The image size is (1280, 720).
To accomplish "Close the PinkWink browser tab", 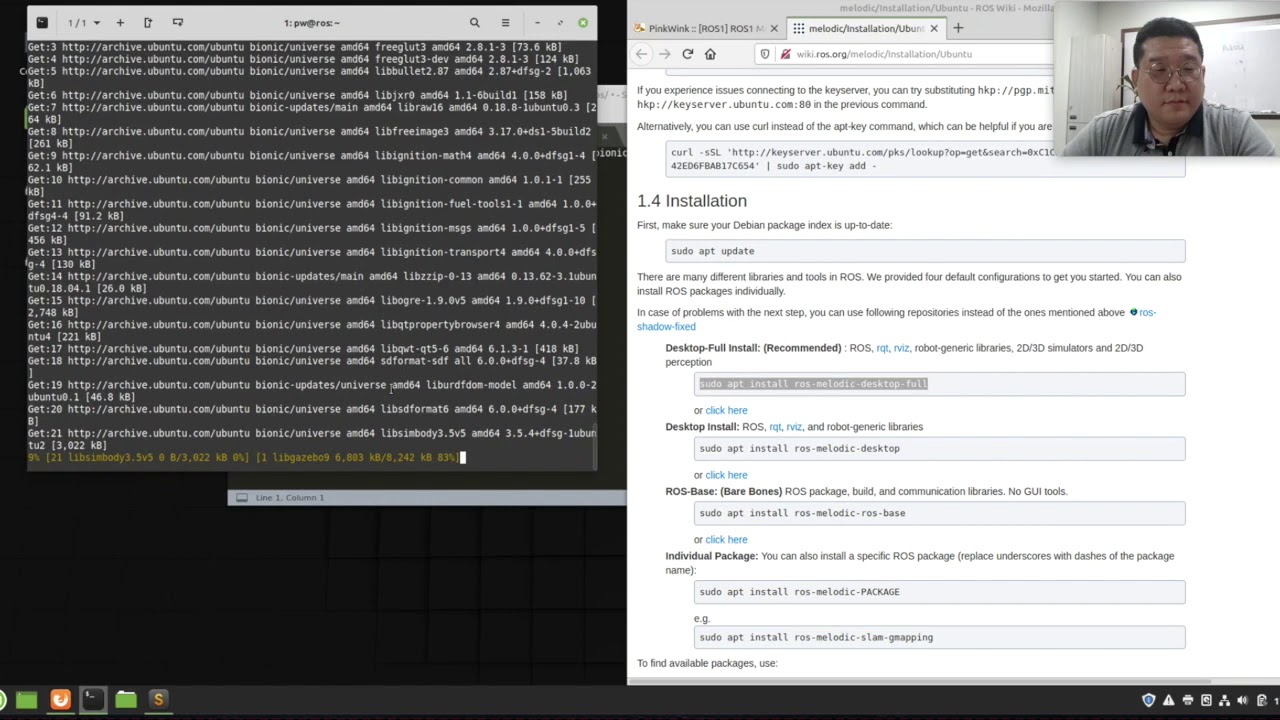I will [x=773, y=28].
